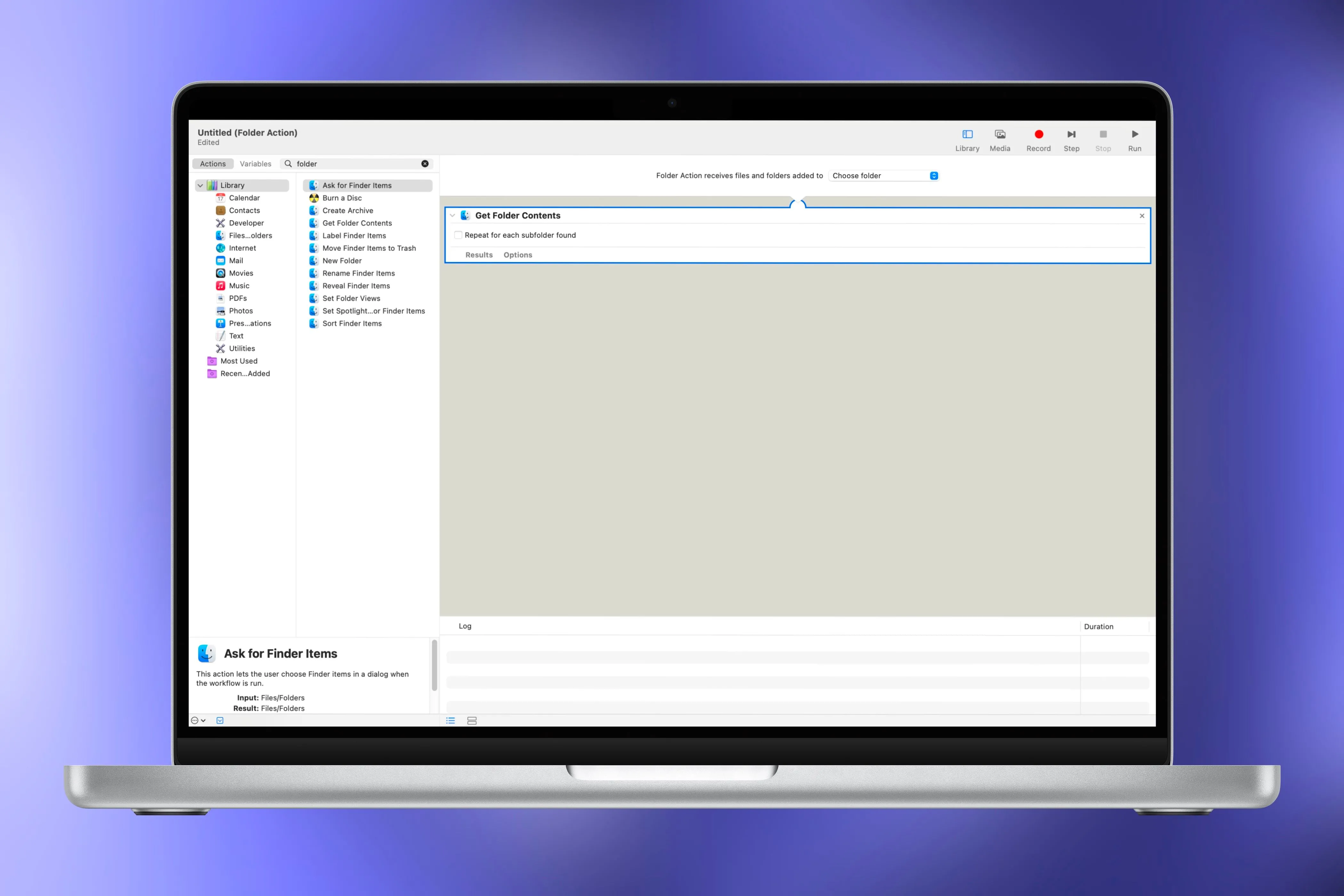Open the Choose folder dropdown
The image size is (1344, 896).
pyautogui.click(x=884, y=175)
